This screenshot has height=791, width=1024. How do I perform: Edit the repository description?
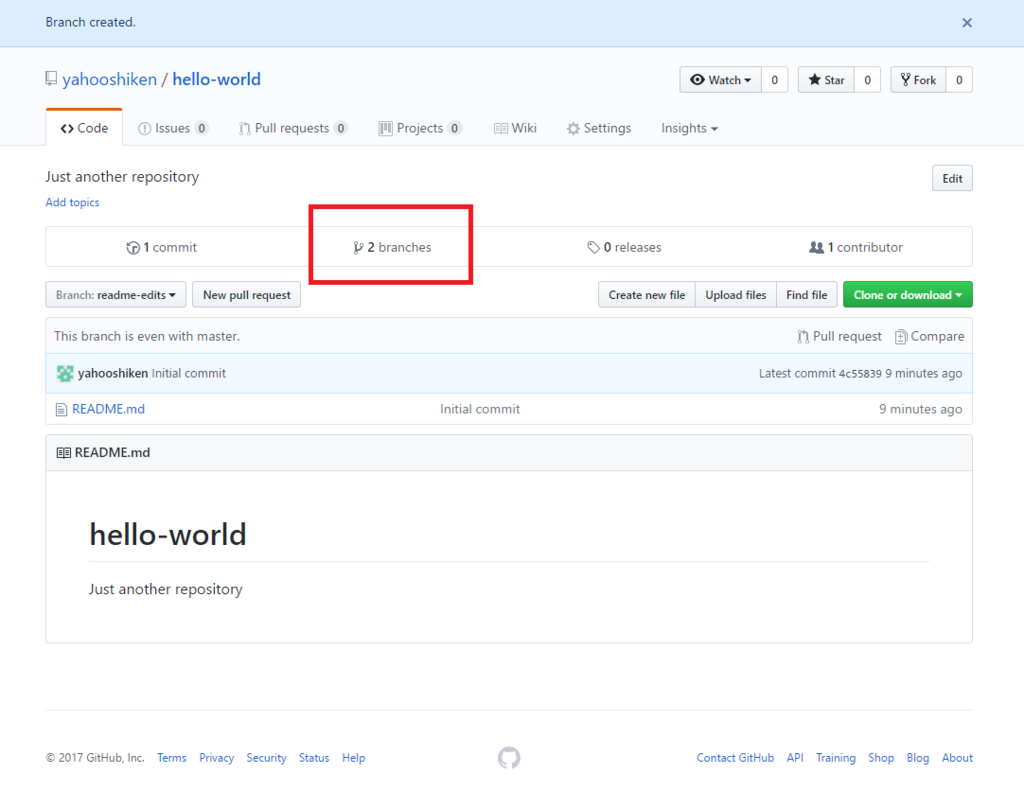[x=952, y=178]
